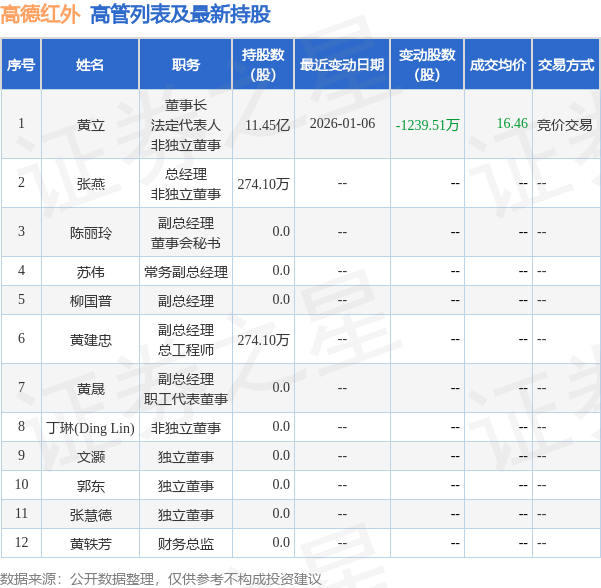Click 张慧德's 独立董事 position cell
The width and height of the screenshot is (601, 588).
(x=186, y=515)
